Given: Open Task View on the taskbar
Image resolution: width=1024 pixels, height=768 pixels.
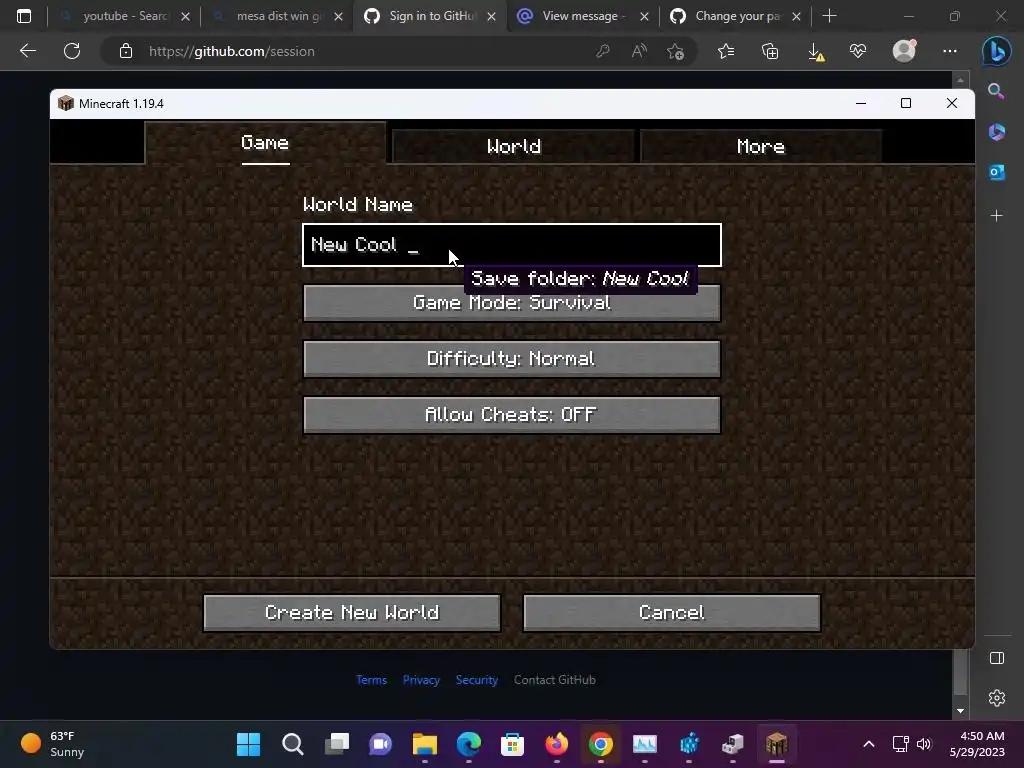Looking at the screenshot, I should (x=337, y=744).
